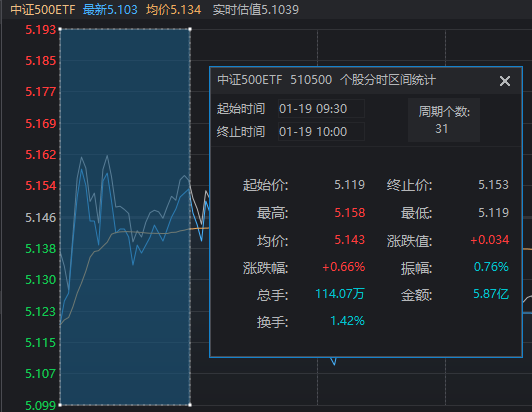Select the bottom-right selection handle
Screen dimensions: 532x412
190,405
